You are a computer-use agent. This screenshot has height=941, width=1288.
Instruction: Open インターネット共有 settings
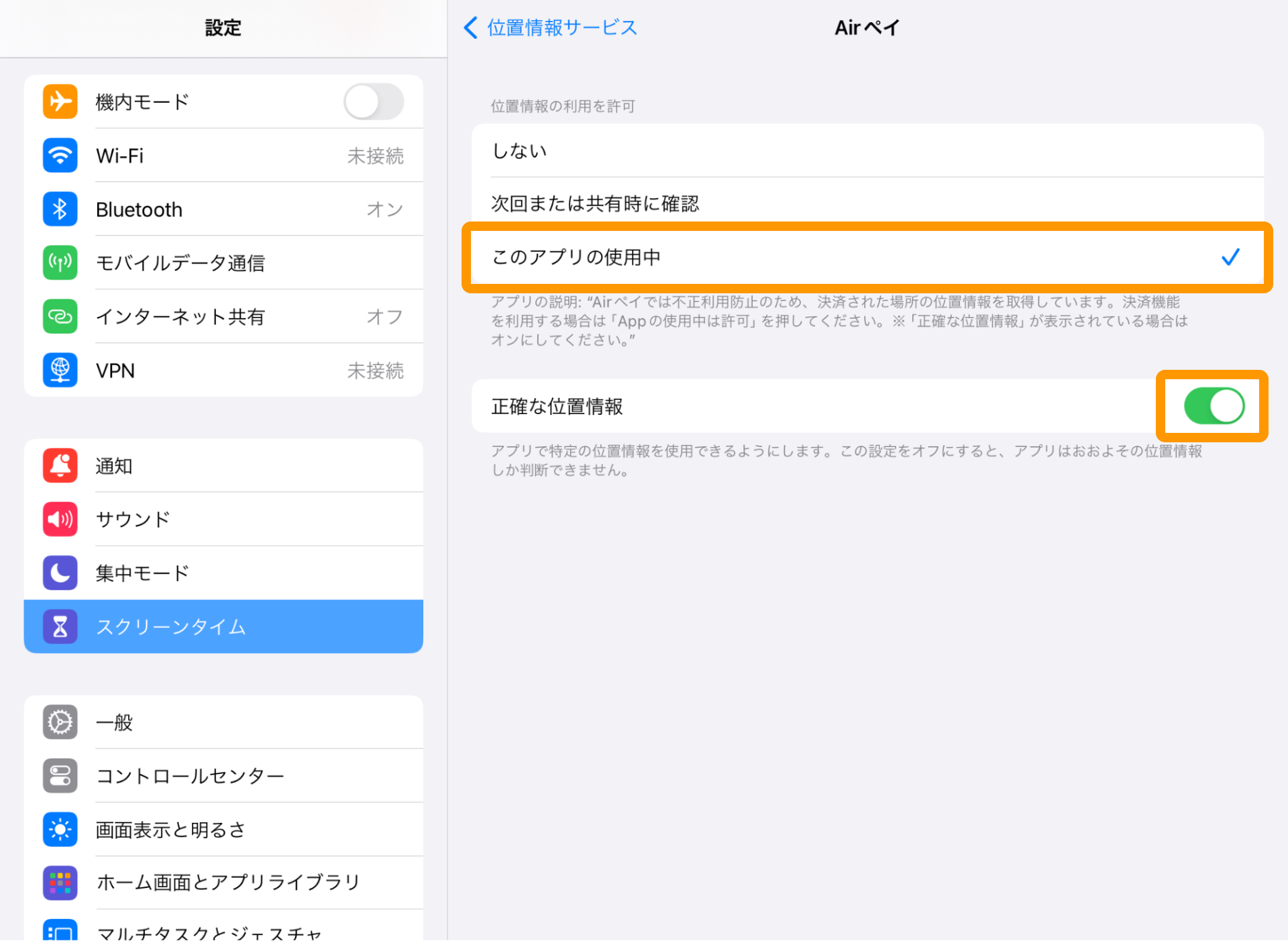pyautogui.click(x=223, y=317)
